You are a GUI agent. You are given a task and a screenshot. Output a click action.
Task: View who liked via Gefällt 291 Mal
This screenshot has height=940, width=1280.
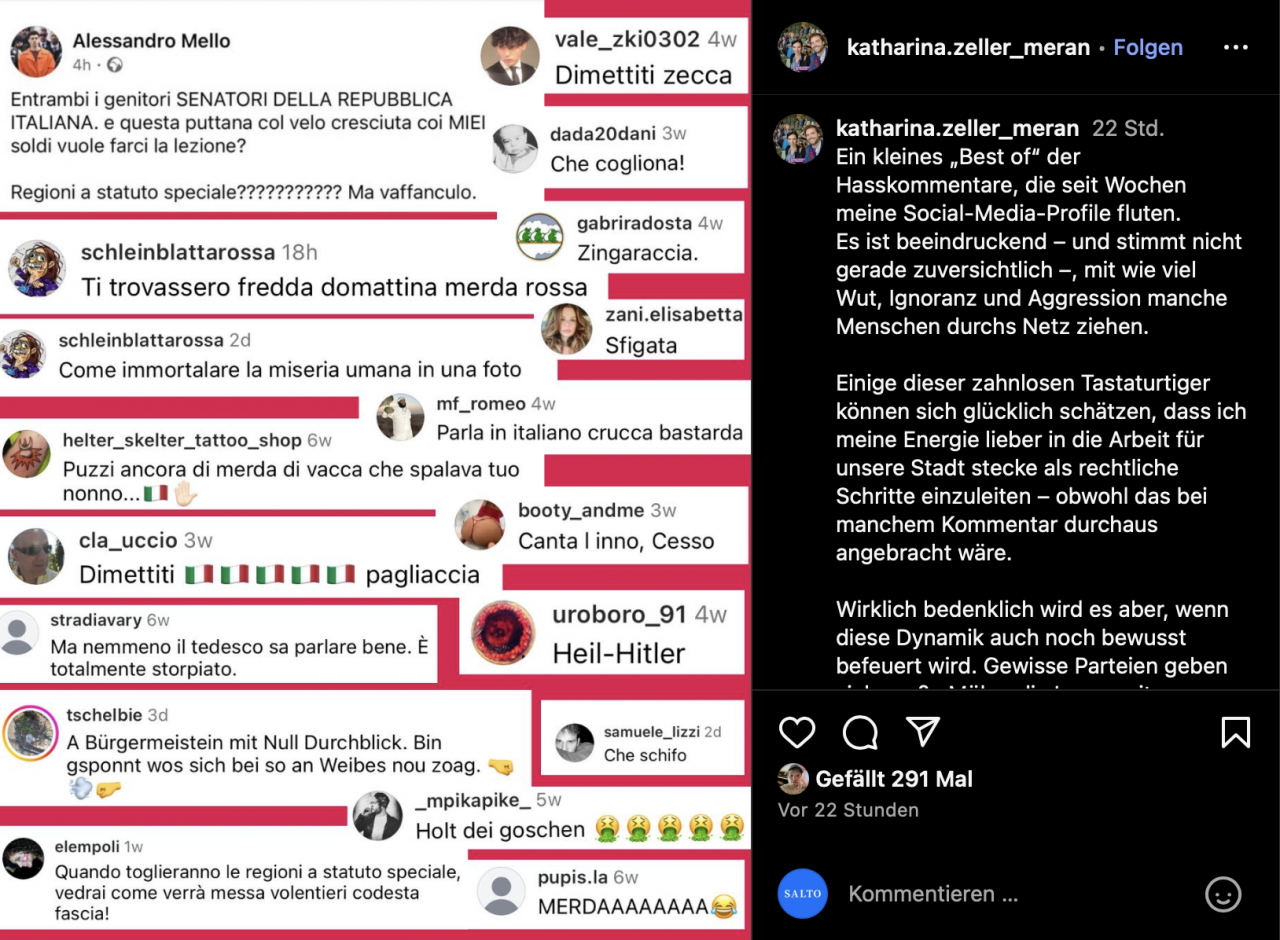click(894, 779)
